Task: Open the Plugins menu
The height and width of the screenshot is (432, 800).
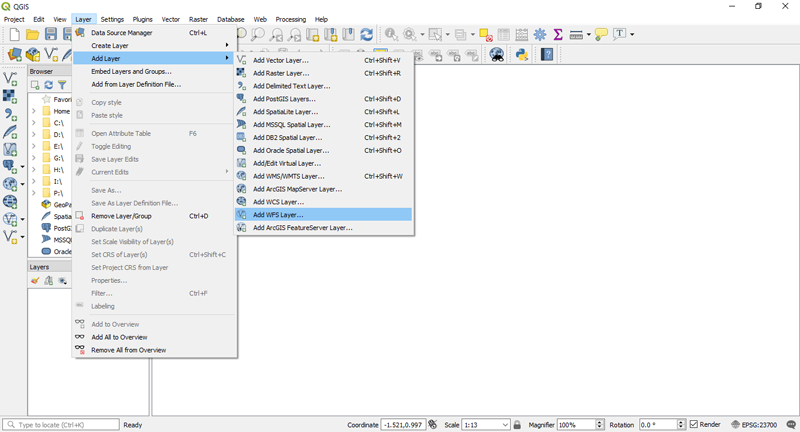Action: (142, 19)
